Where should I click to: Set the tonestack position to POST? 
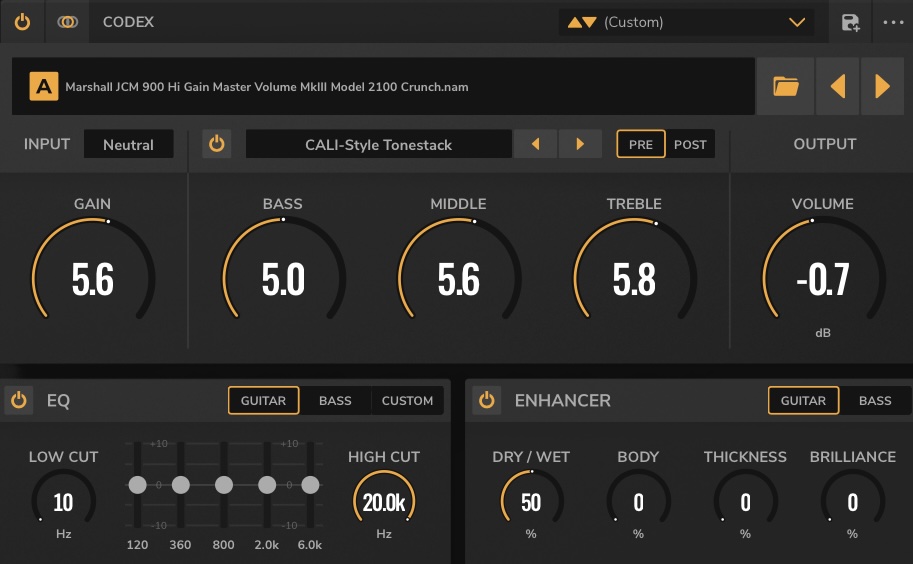pyautogui.click(x=690, y=144)
